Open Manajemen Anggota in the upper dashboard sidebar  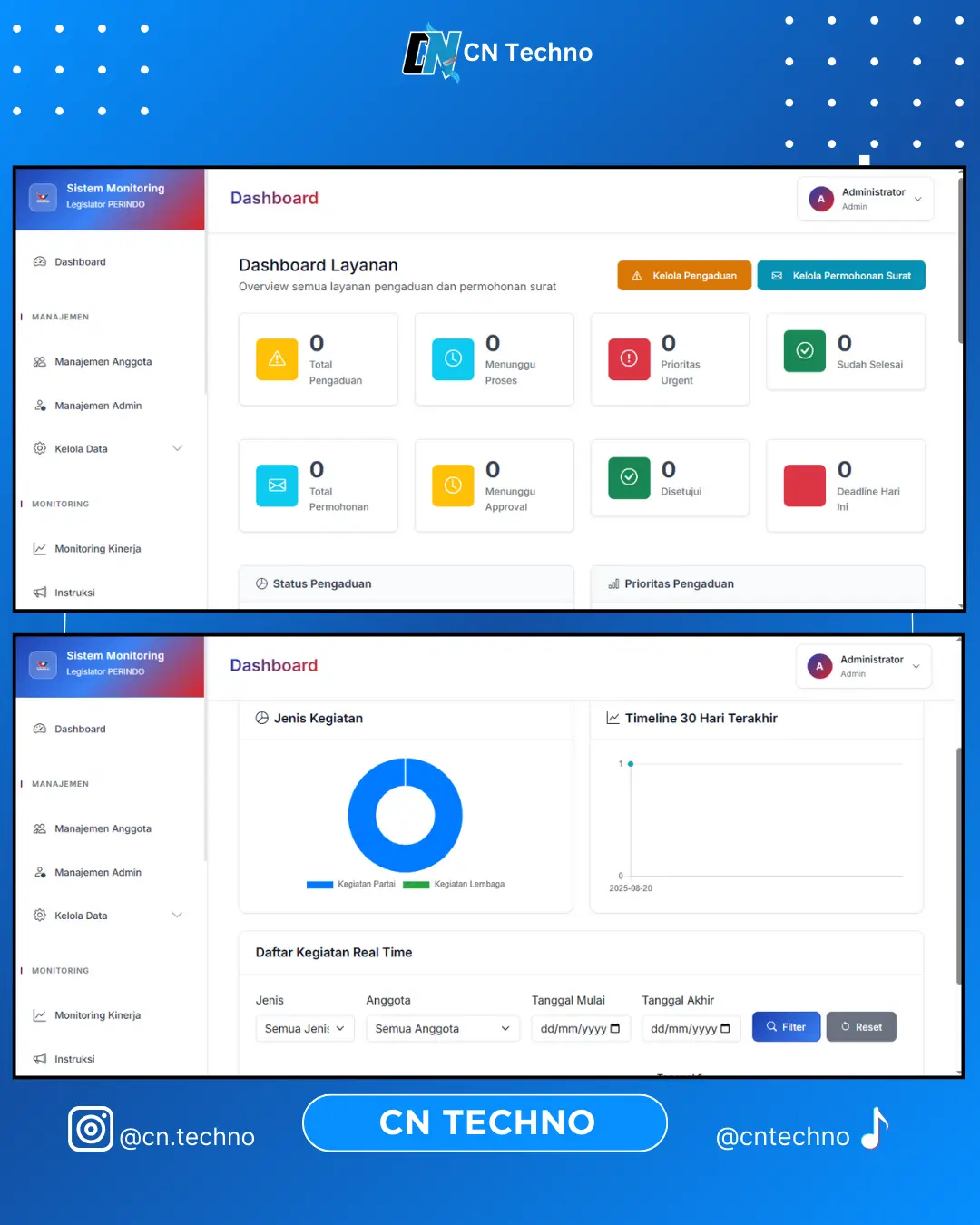pyautogui.click(x=103, y=361)
